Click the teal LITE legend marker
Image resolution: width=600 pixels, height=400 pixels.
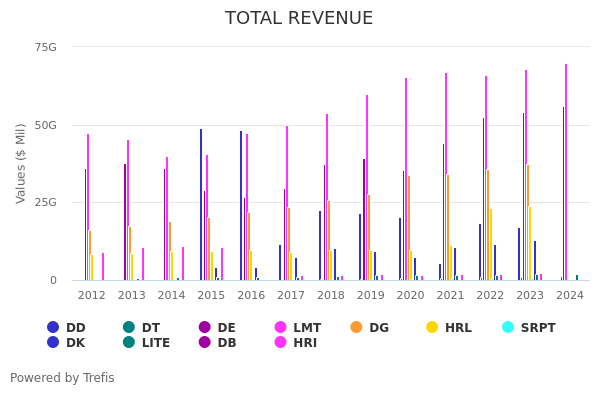(x=129, y=343)
